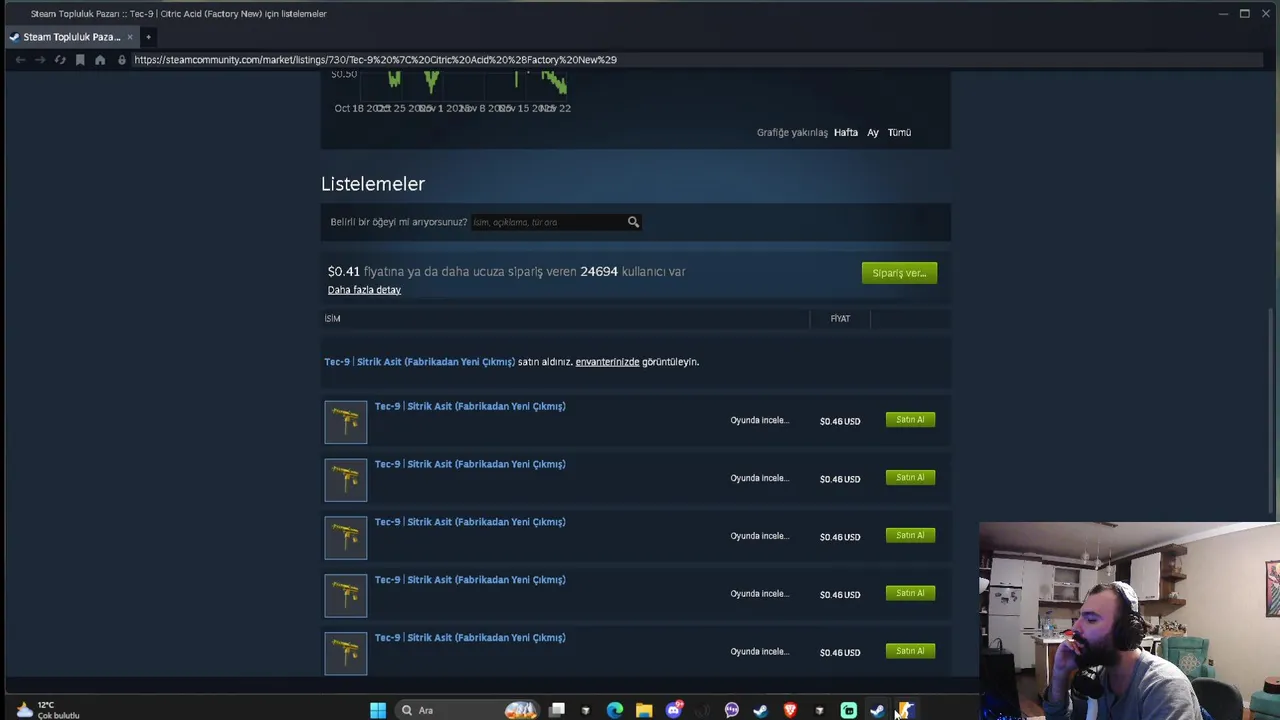
Task: Click Oyunda incele on the first listing
Action: (x=759, y=421)
